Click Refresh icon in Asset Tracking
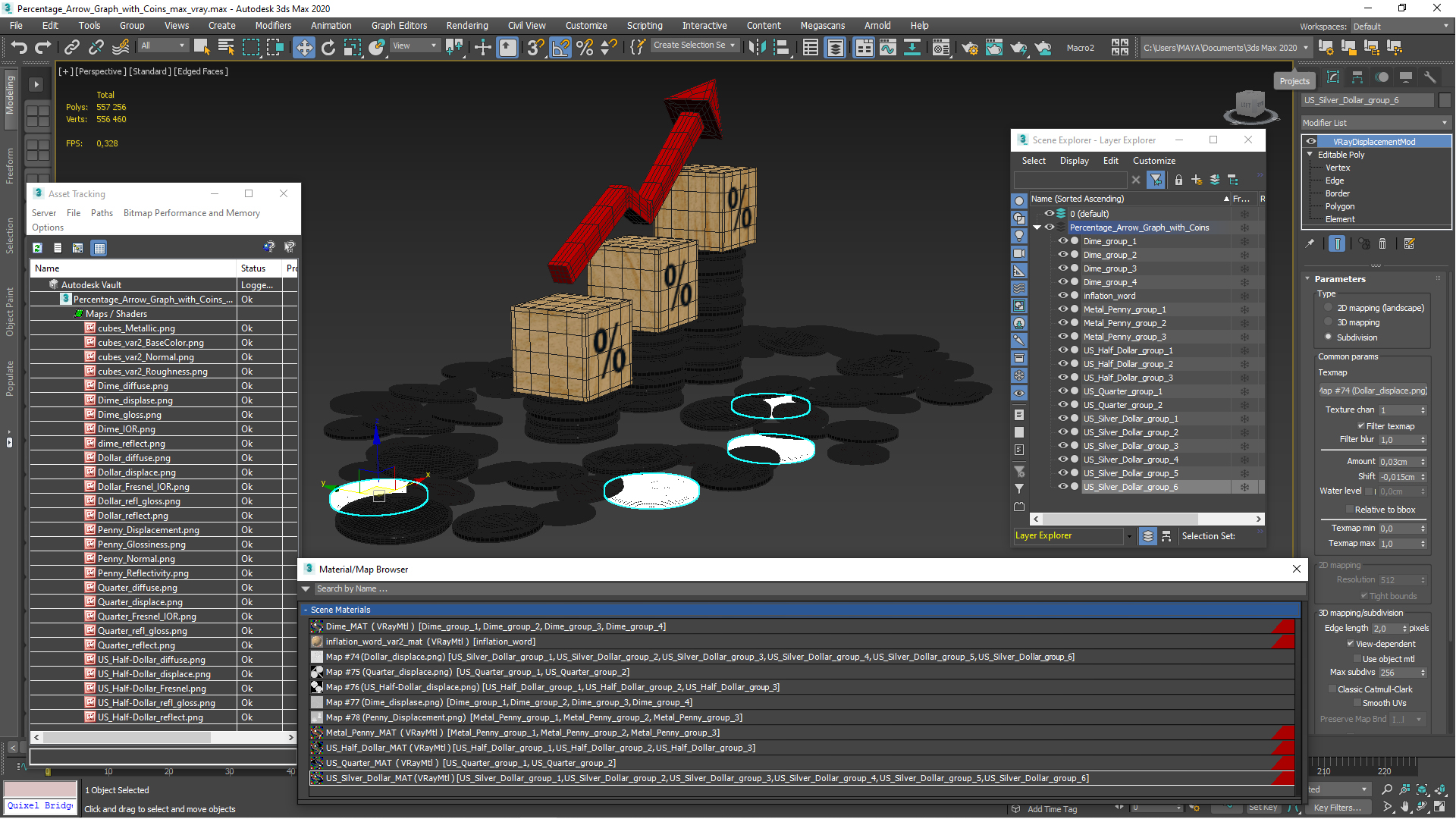1456x819 pixels. (x=37, y=248)
